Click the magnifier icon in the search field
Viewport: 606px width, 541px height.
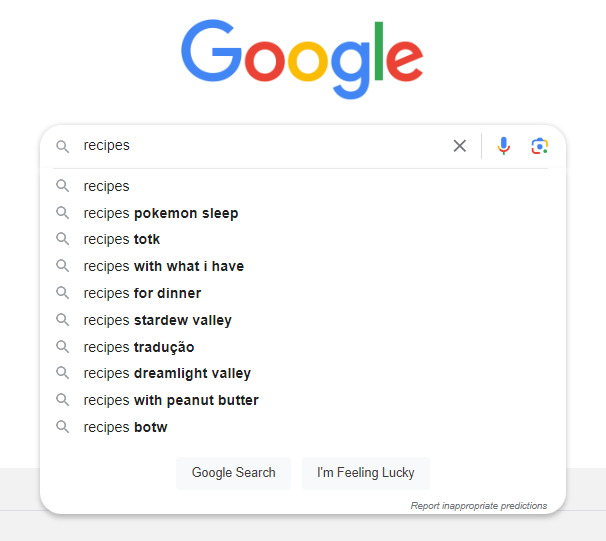[x=62, y=146]
